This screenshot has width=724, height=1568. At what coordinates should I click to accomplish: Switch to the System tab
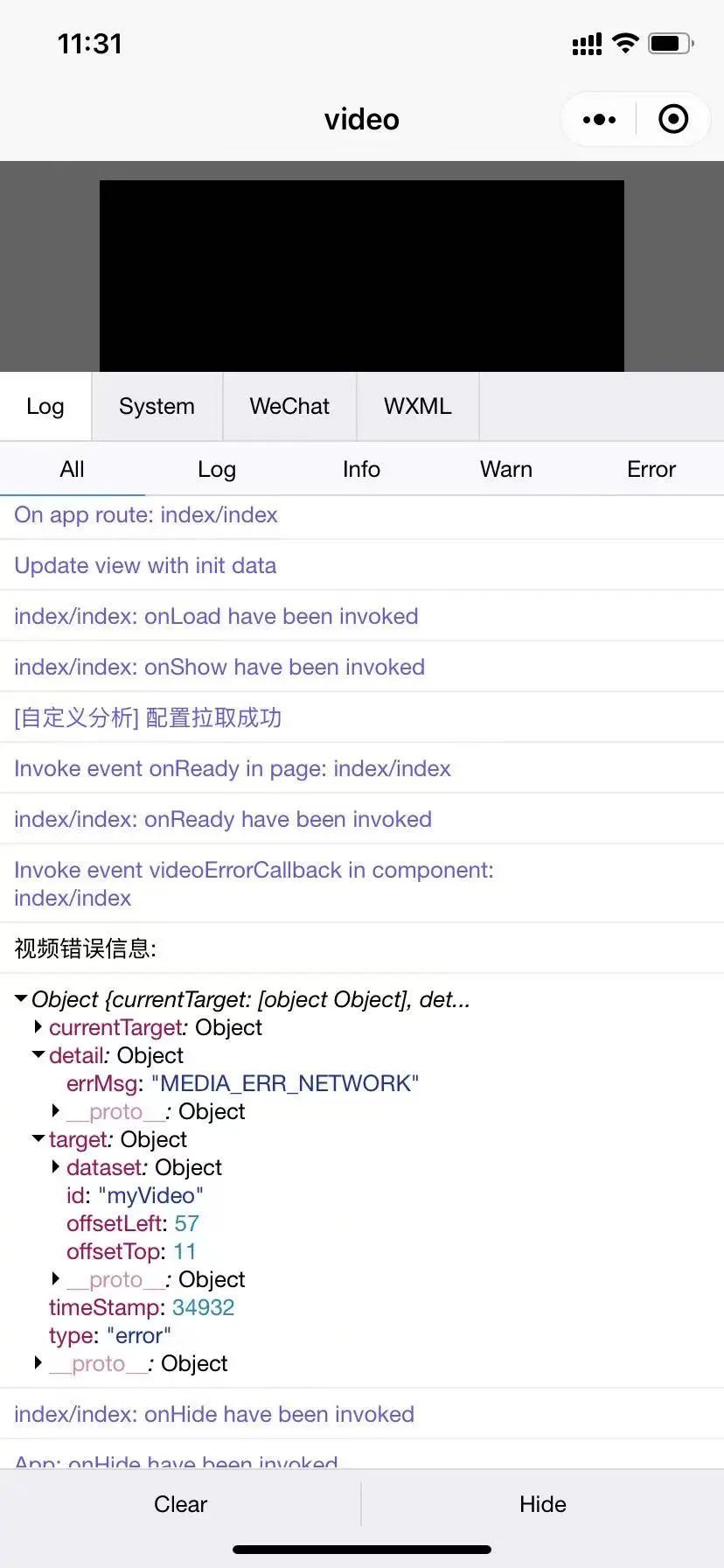[x=157, y=406]
